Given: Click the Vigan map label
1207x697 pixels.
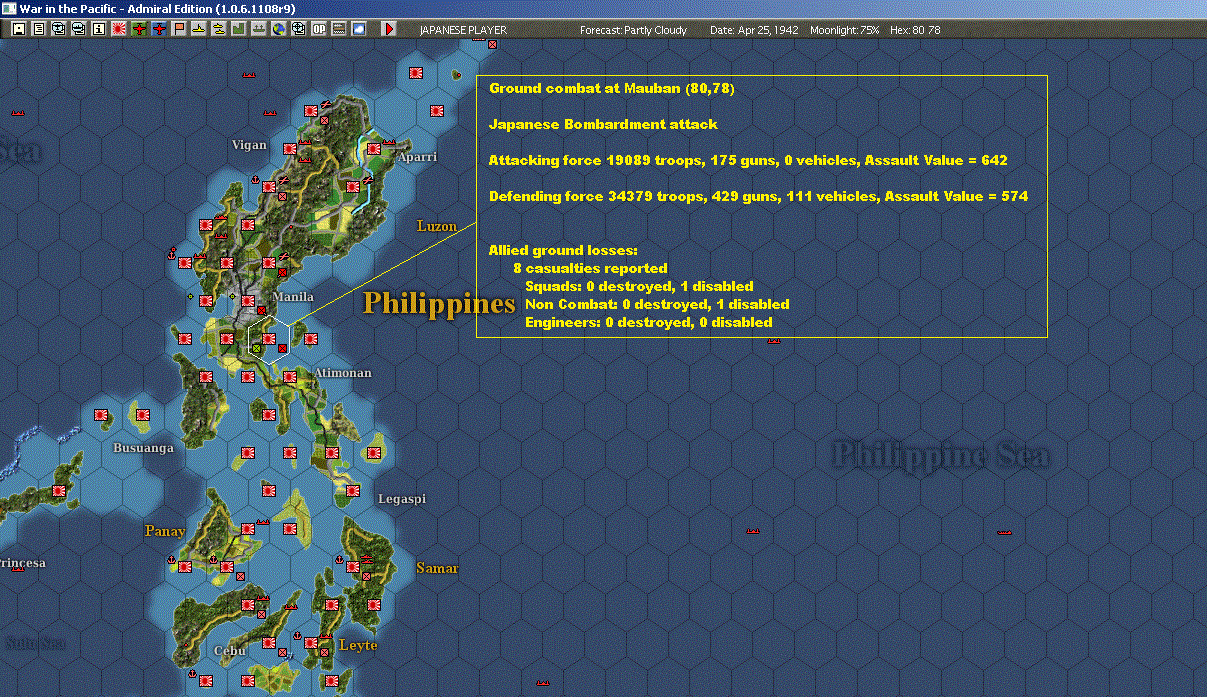Looking at the screenshot, I should click(249, 145).
